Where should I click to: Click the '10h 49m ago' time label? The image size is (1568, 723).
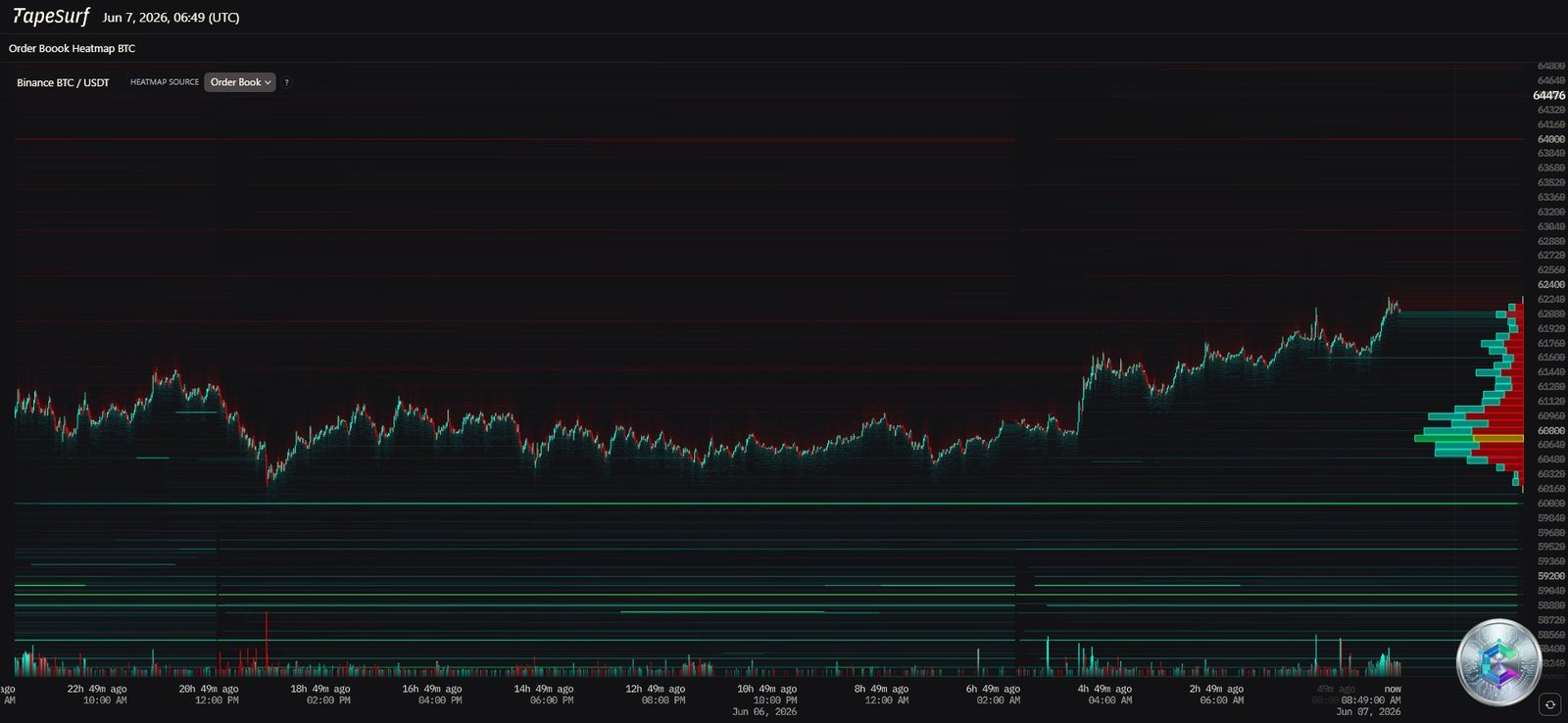click(767, 689)
